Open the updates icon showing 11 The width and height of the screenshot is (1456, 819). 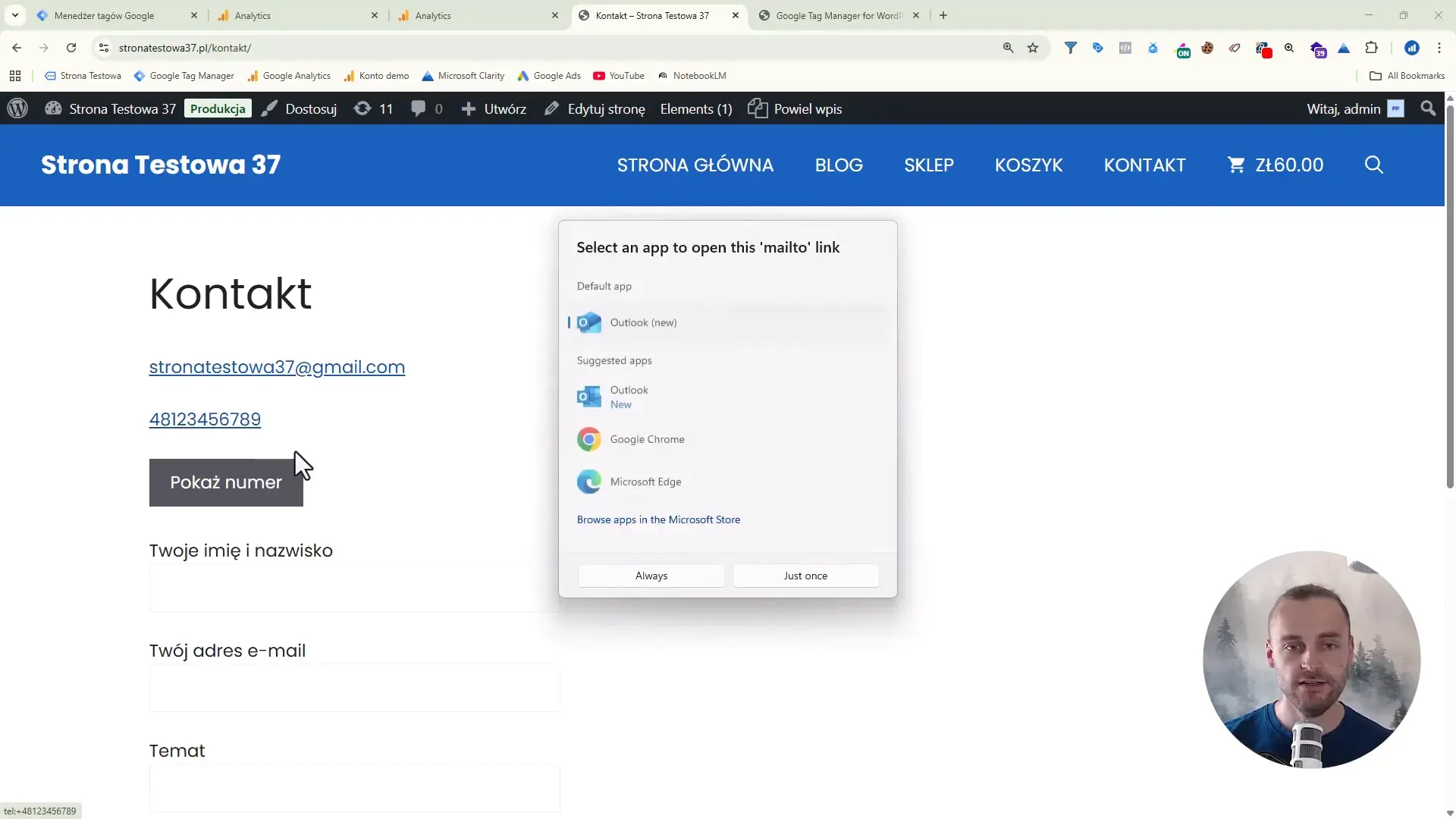click(x=373, y=108)
